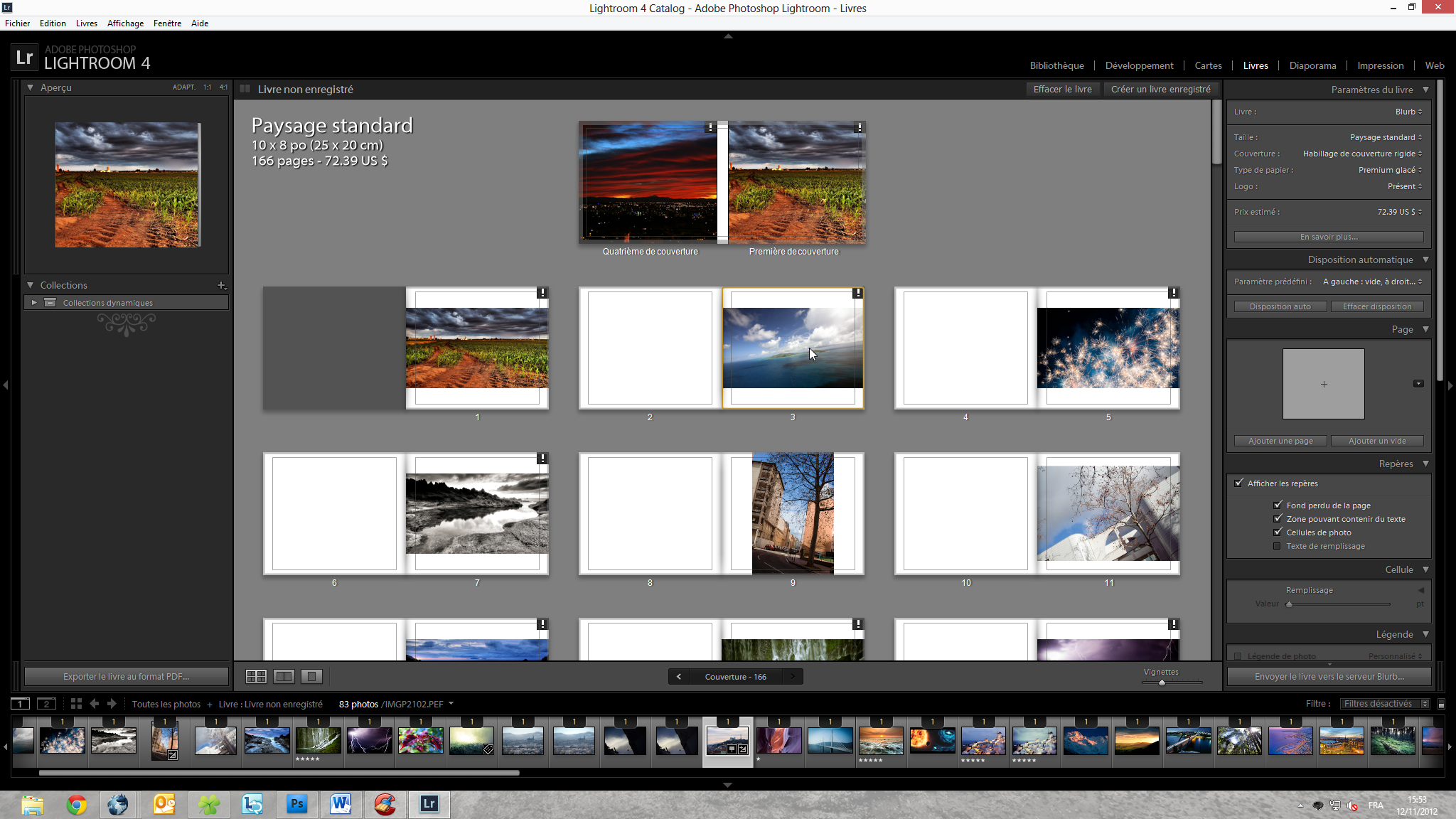
Task: Click warning badge on front cover
Action: coord(859,127)
